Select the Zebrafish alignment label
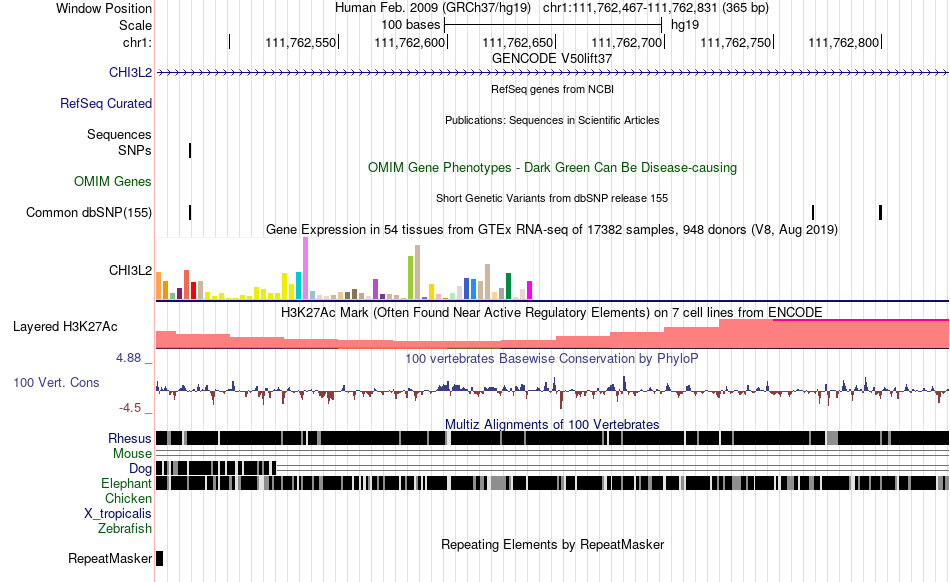 125,529
